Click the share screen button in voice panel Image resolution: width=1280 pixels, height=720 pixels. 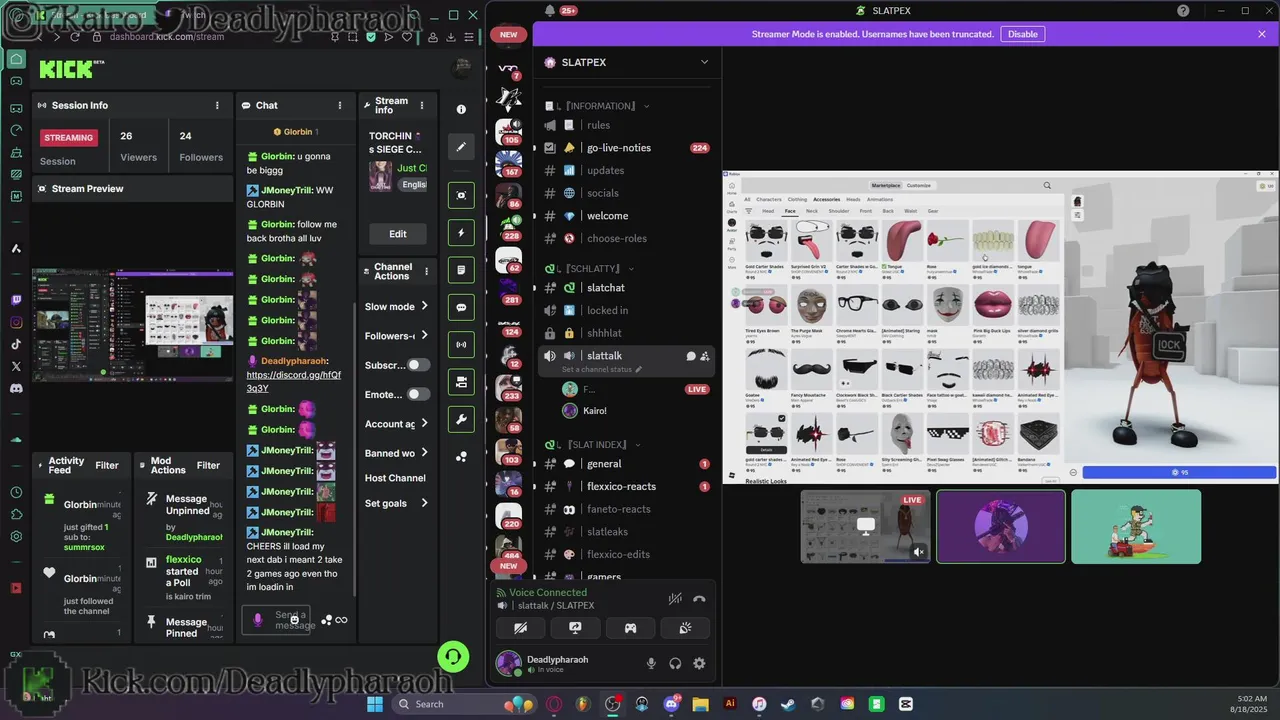click(575, 628)
